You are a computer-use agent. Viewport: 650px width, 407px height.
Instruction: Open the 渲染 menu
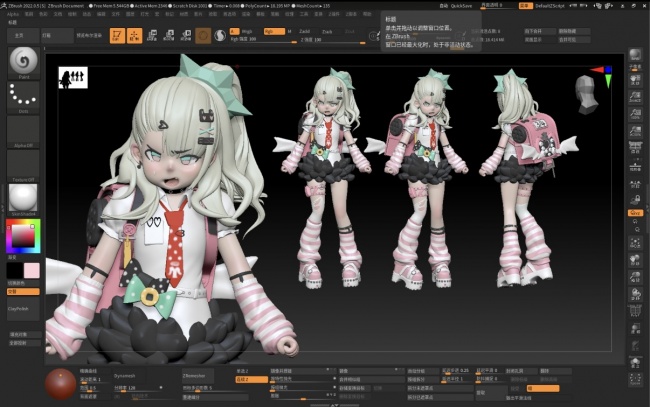pos(246,14)
